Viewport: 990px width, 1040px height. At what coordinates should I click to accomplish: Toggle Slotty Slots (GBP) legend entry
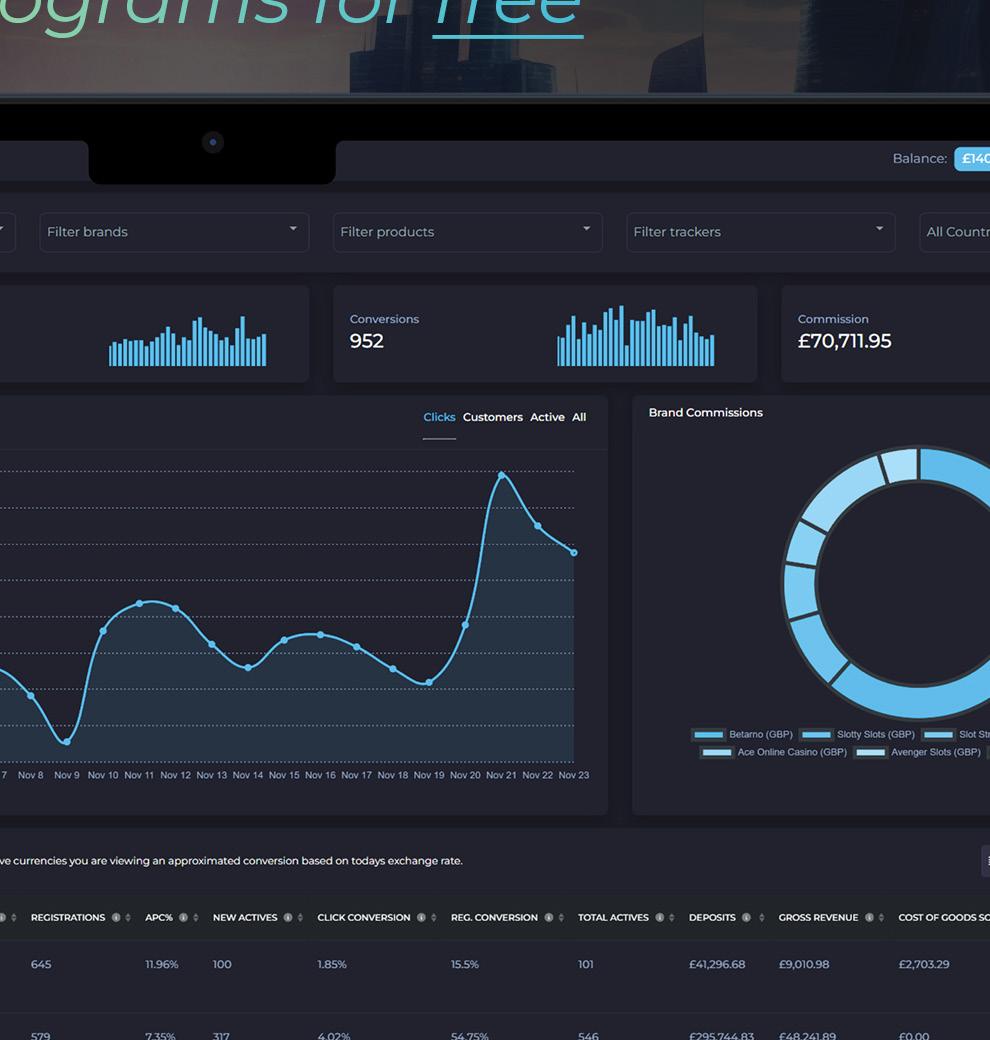point(857,734)
